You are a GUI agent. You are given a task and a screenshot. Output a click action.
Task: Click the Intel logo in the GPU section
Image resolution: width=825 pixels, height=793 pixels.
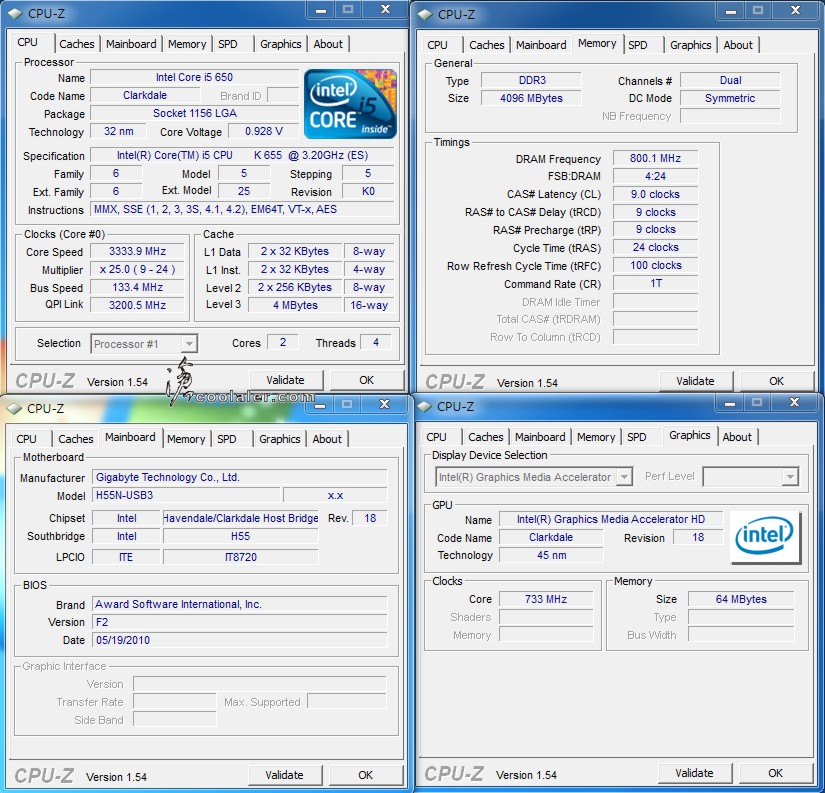coord(766,537)
